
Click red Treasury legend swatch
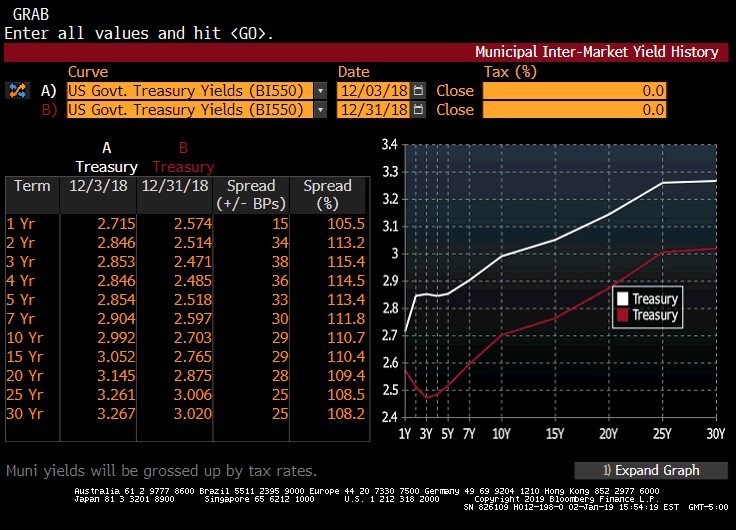(x=622, y=315)
